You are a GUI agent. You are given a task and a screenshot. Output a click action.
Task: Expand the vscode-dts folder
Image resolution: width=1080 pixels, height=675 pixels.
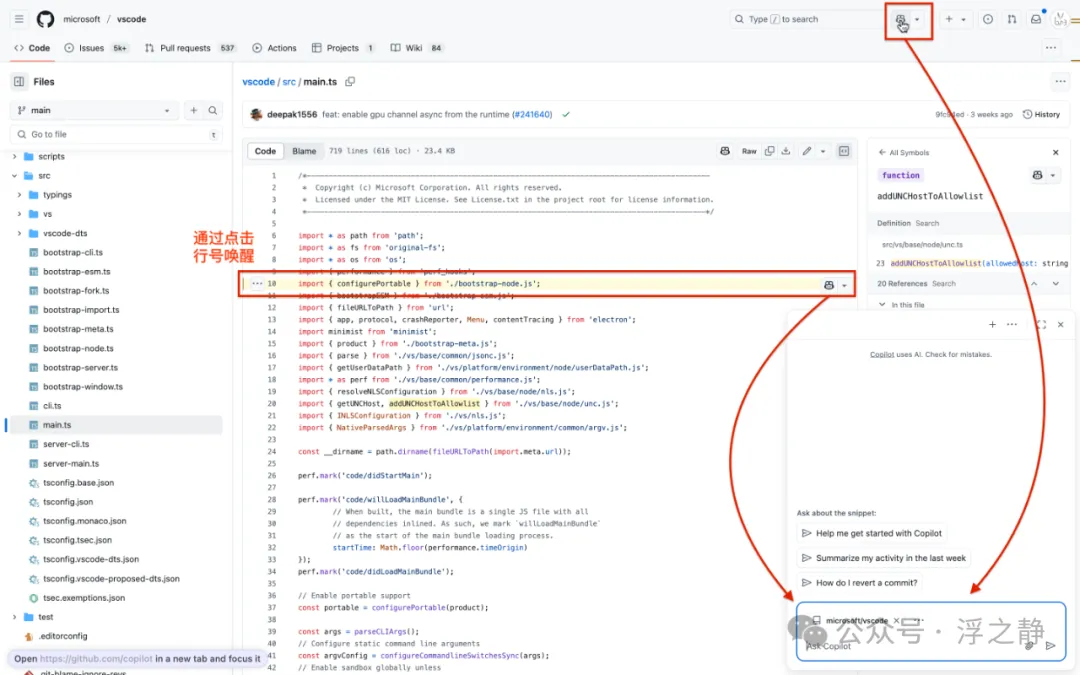coord(19,233)
